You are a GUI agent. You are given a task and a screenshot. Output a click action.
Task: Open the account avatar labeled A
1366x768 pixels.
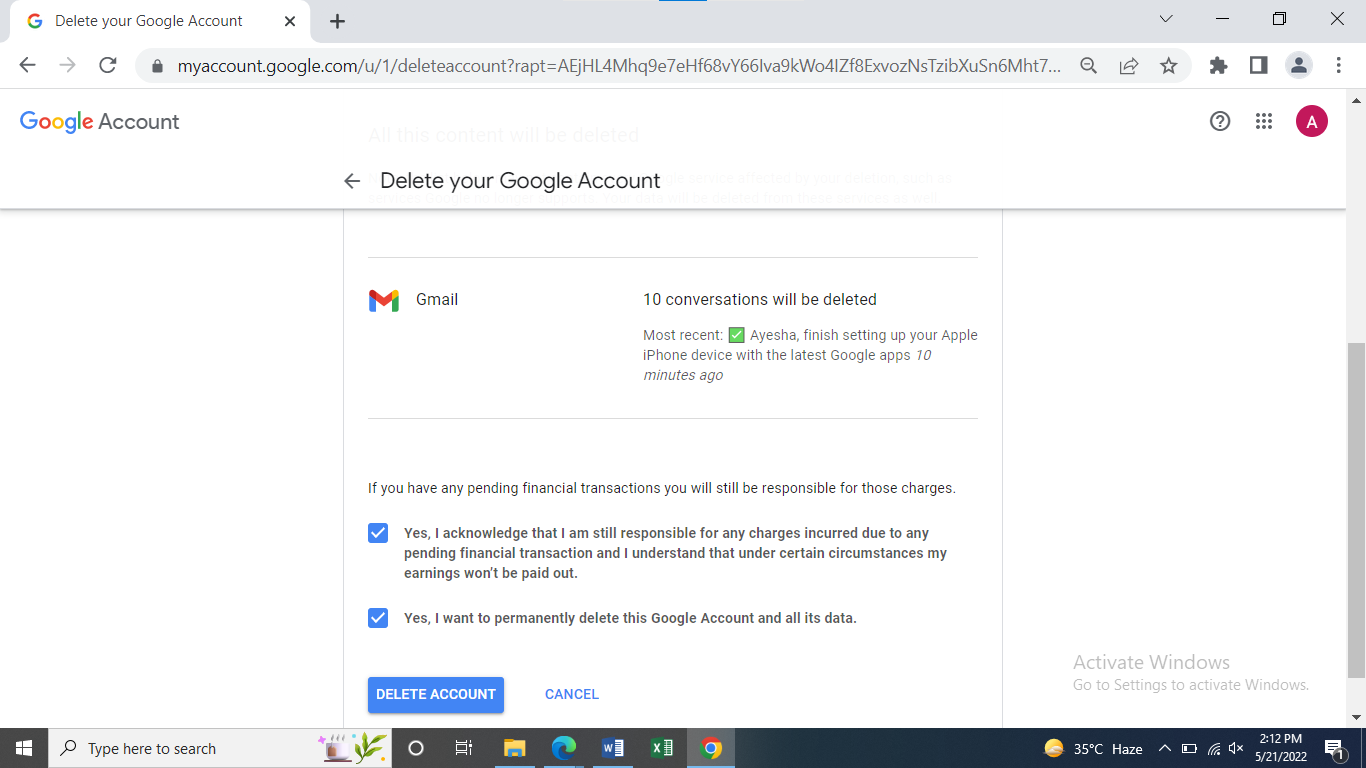point(1312,121)
